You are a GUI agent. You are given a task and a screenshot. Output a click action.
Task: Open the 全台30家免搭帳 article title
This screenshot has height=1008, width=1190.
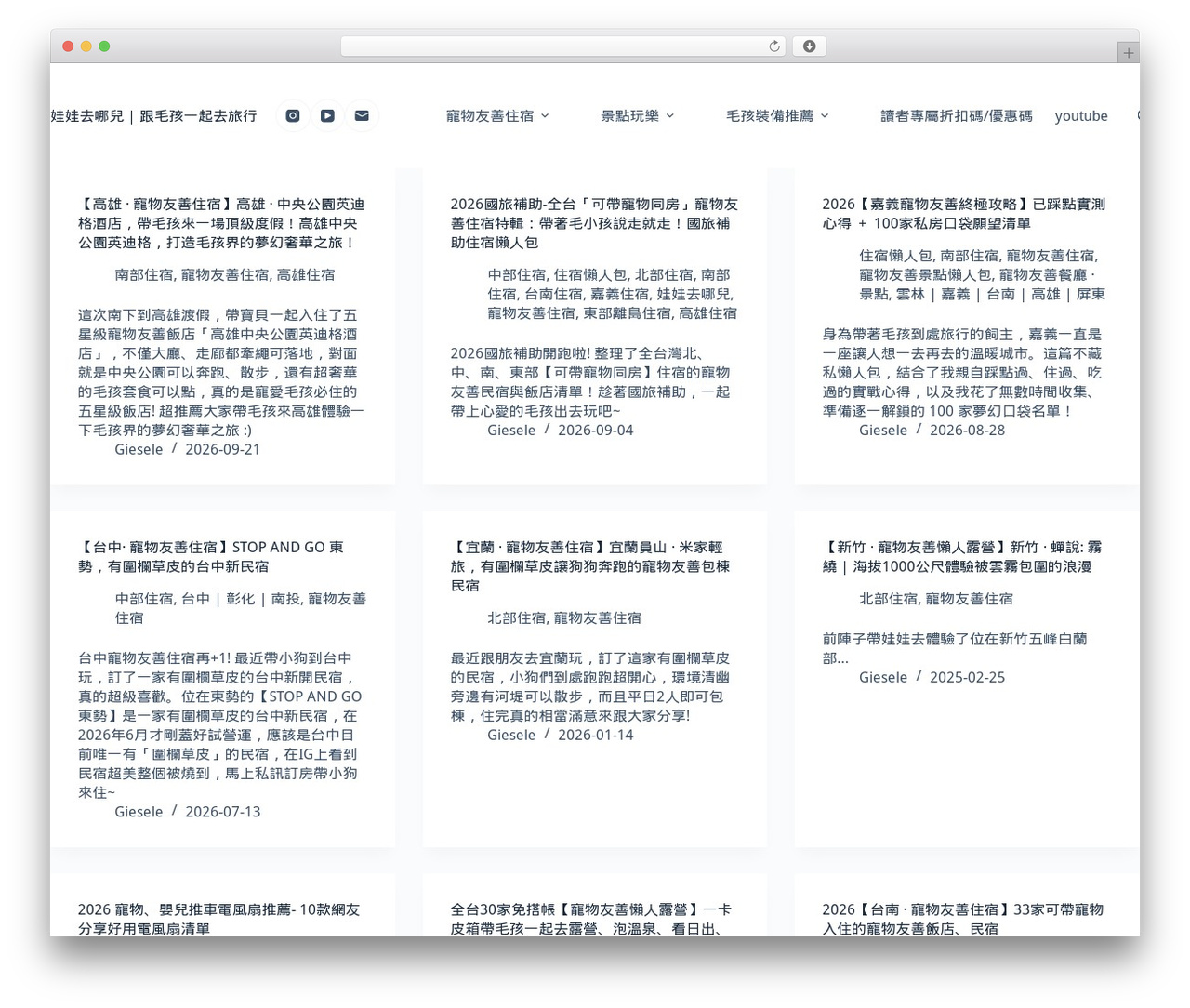pyautogui.click(x=591, y=919)
